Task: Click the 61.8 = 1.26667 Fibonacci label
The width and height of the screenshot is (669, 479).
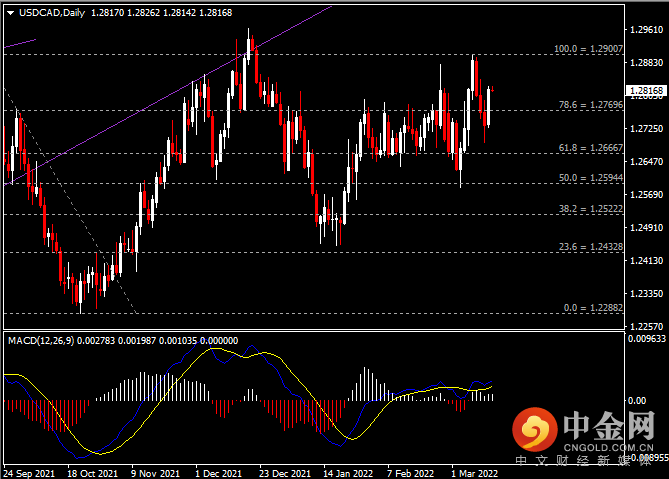Action: click(591, 148)
